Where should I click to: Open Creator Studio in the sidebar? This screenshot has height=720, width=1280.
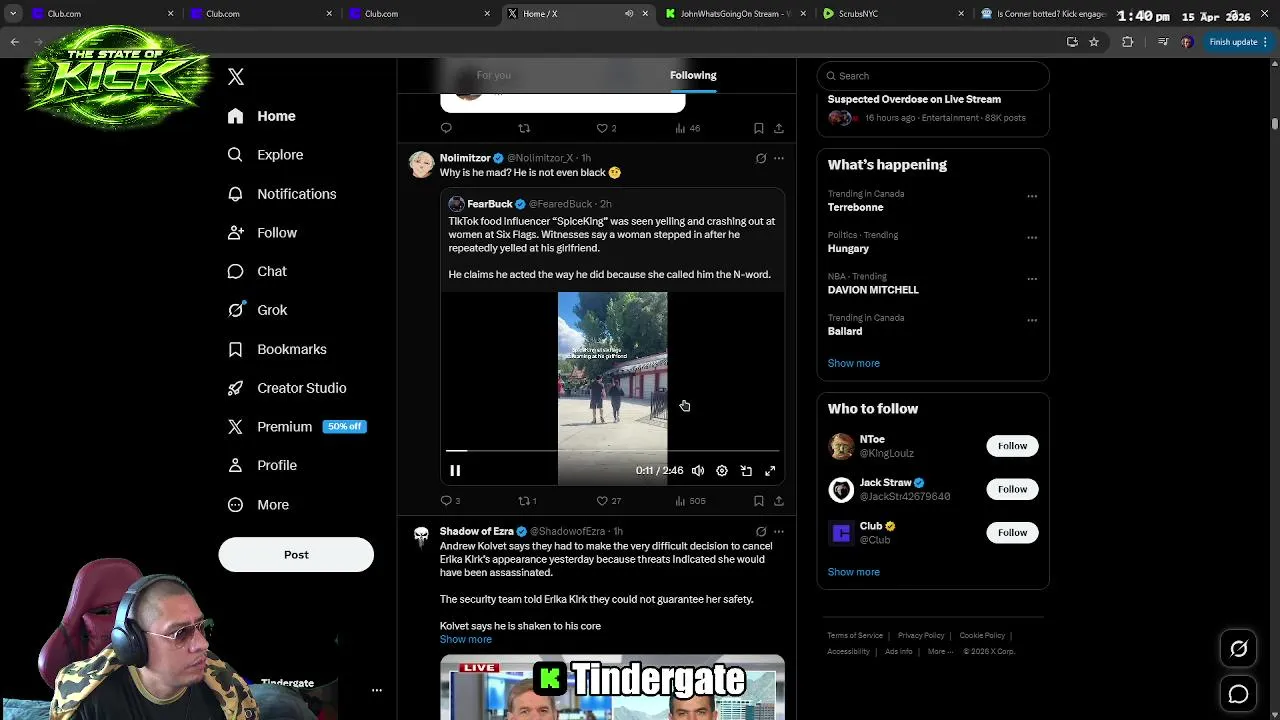tap(287, 388)
